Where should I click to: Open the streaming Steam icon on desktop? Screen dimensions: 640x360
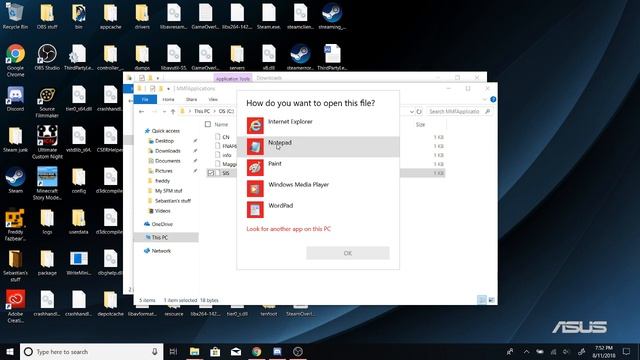332,16
